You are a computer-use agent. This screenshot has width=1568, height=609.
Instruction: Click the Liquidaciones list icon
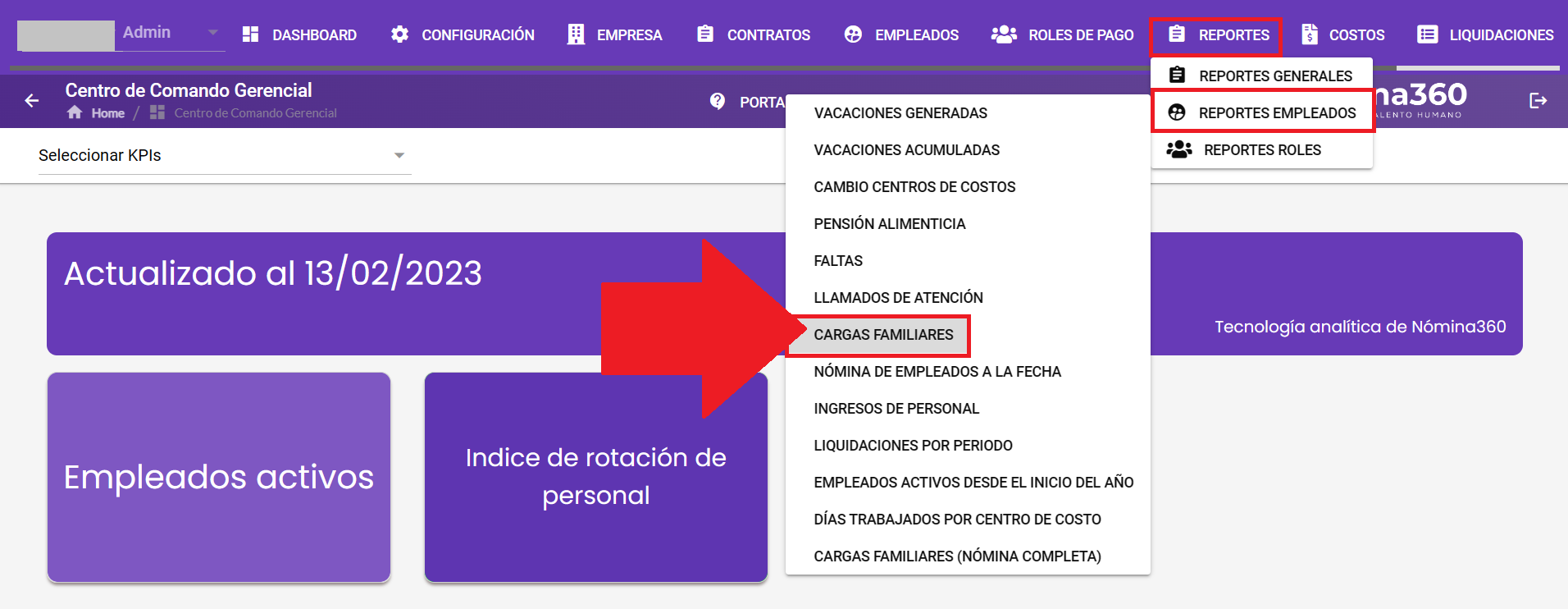(x=1428, y=34)
